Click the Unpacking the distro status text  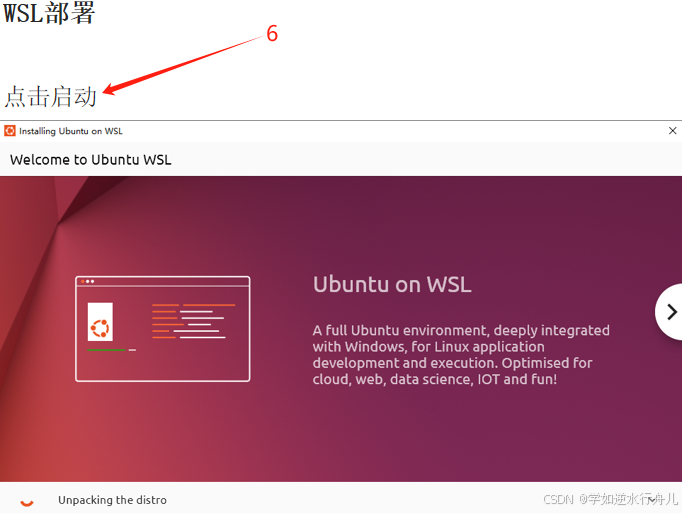(x=112, y=500)
